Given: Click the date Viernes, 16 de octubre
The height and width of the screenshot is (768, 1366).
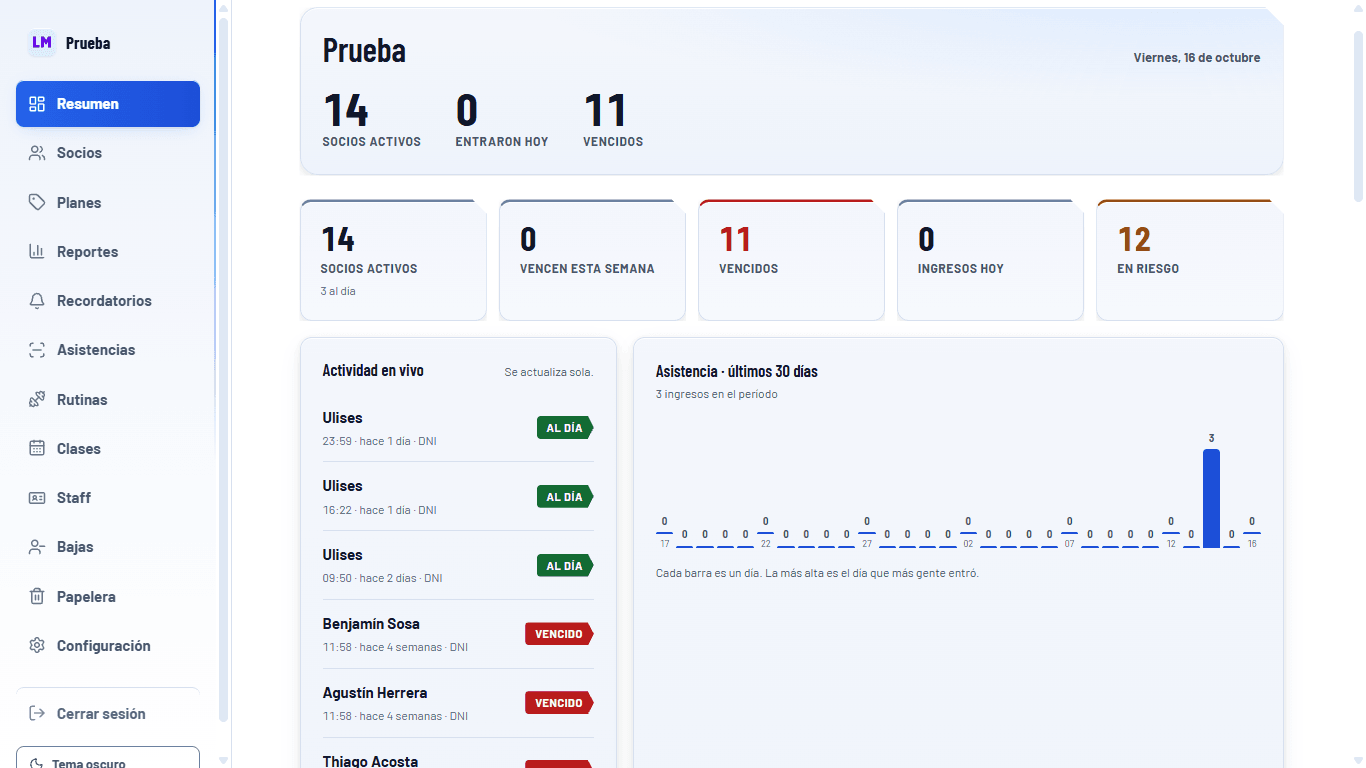Looking at the screenshot, I should (1197, 58).
